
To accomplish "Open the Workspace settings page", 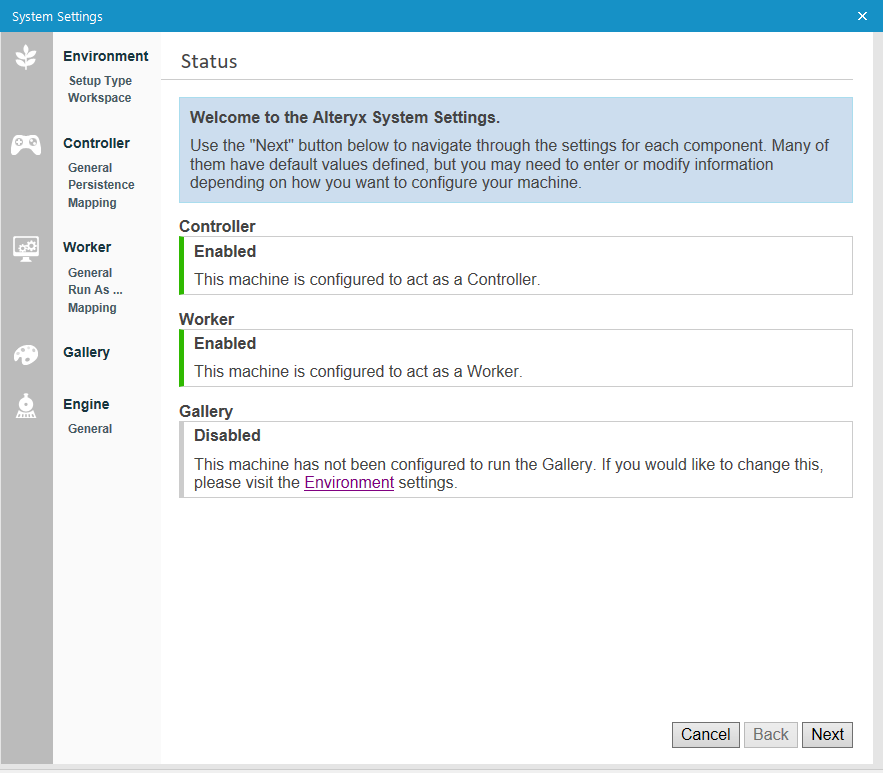I will coord(100,97).
